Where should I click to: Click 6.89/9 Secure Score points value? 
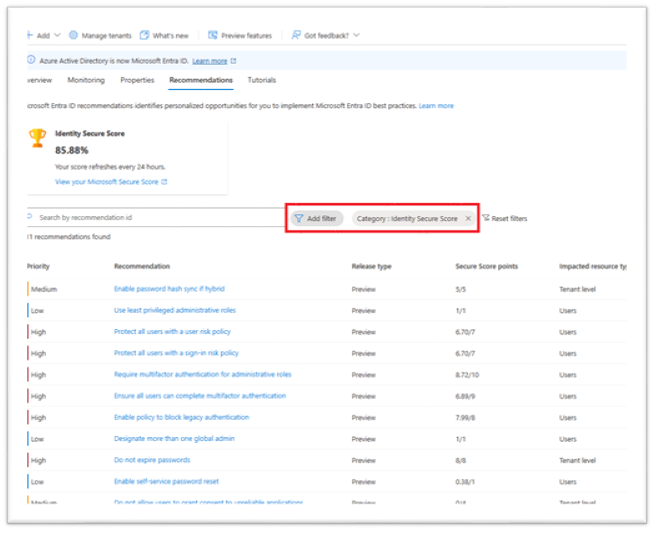tap(465, 396)
